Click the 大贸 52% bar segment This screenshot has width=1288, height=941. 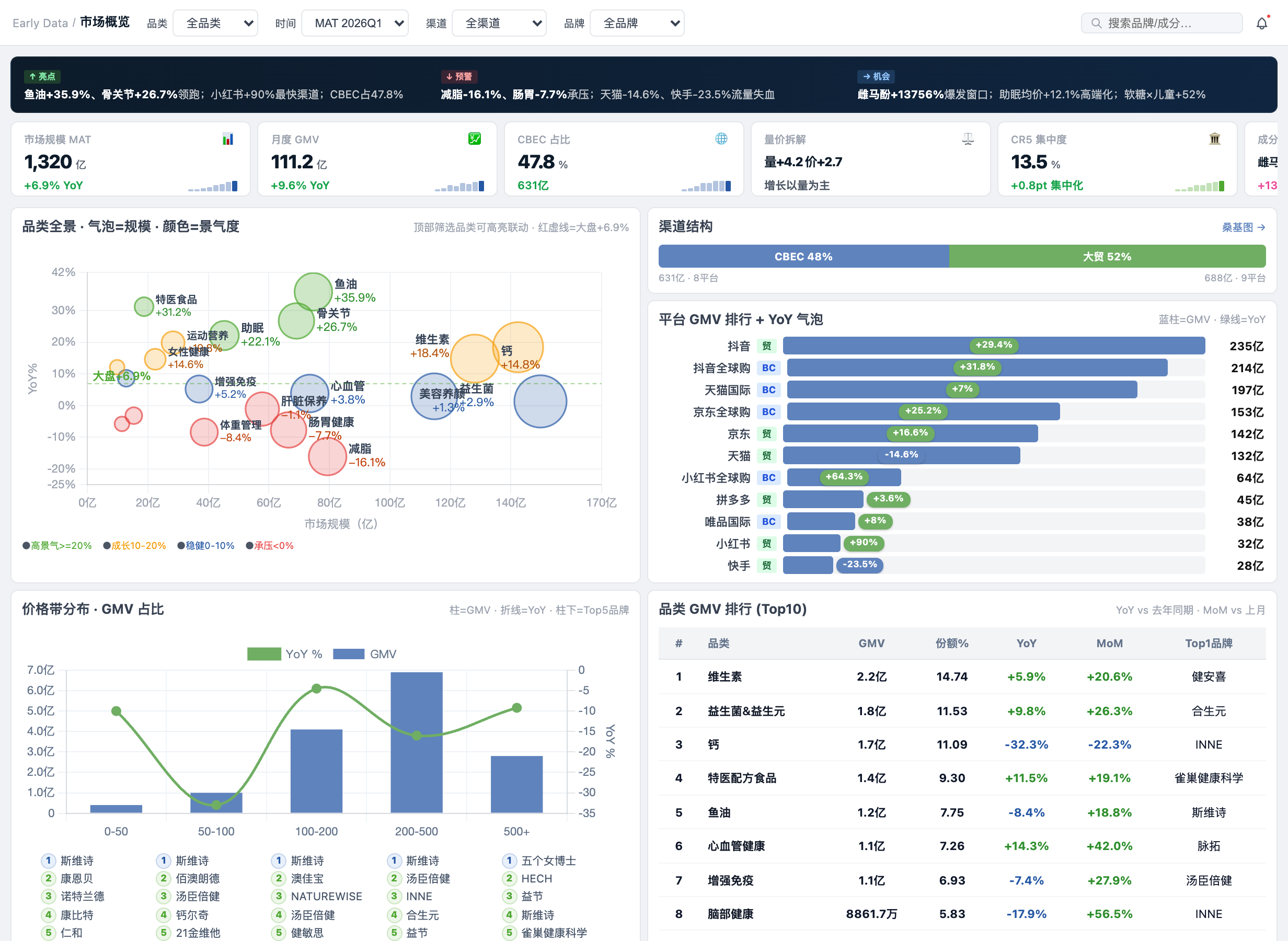point(1107,256)
